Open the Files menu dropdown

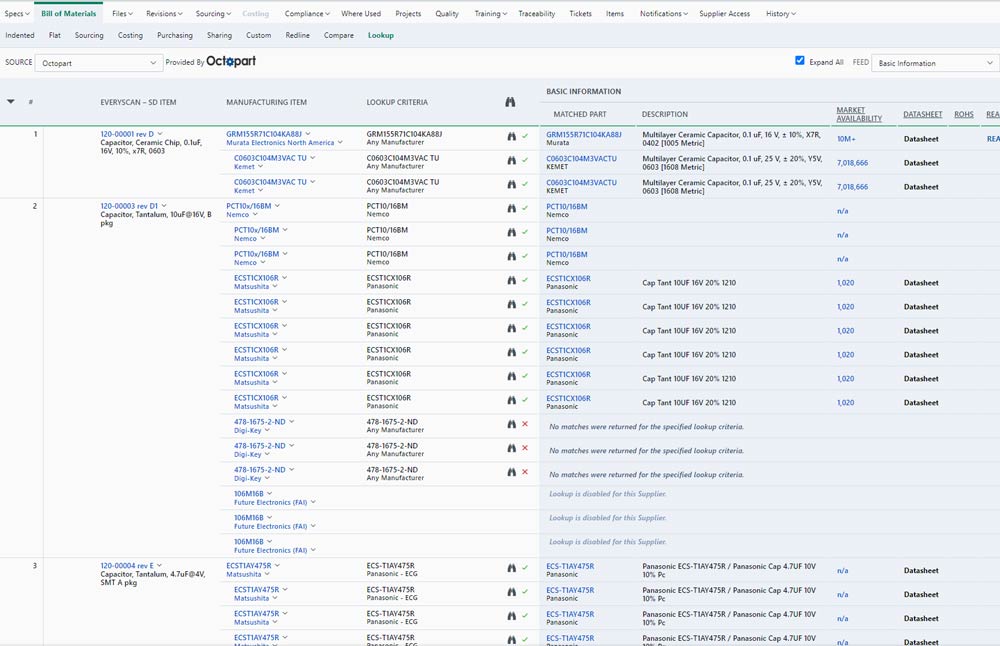click(x=122, y=13)
